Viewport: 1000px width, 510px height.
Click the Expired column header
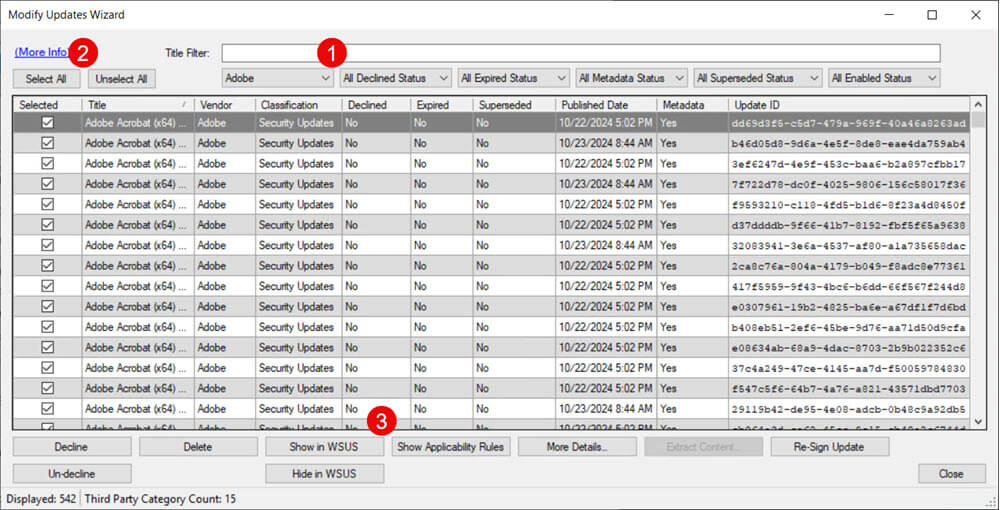coord(441,105)
